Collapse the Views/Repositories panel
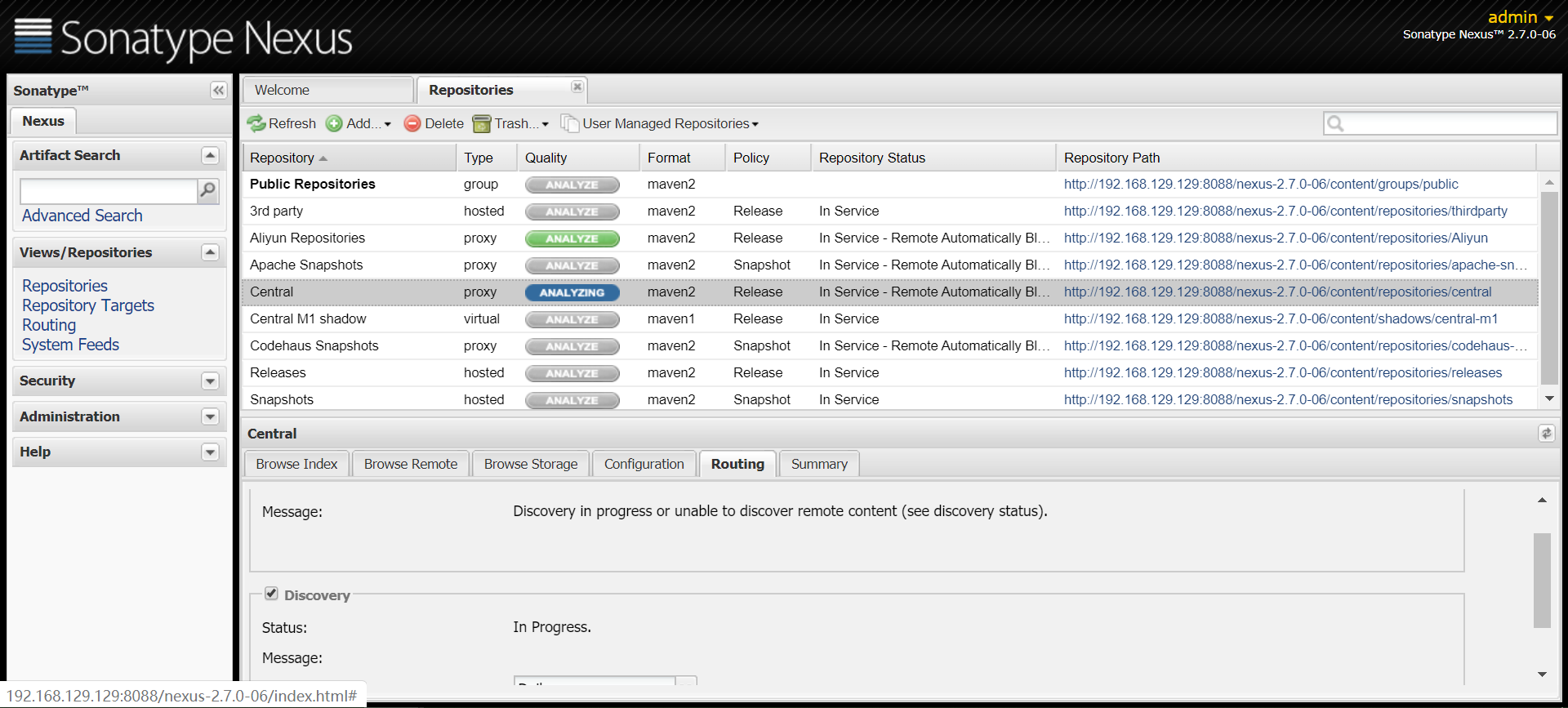The height and width of the screenshot is (708, 1568). 210,252
